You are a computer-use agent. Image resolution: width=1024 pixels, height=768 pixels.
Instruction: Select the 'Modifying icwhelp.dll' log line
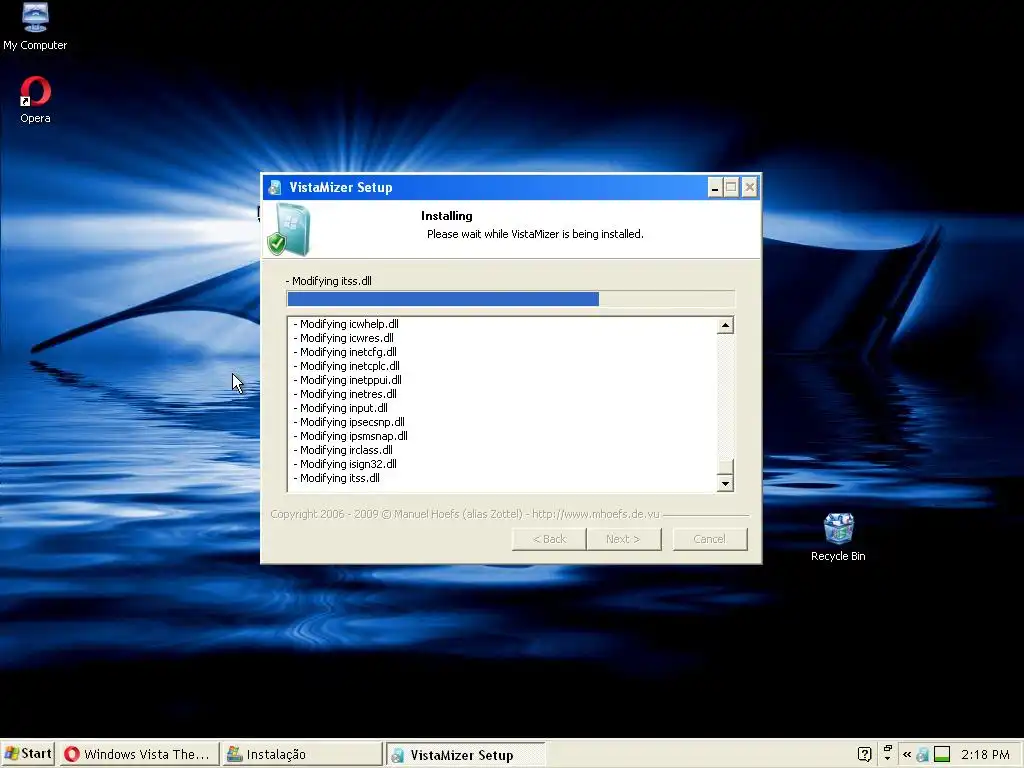pyautogui.click(x=346, y=324)
